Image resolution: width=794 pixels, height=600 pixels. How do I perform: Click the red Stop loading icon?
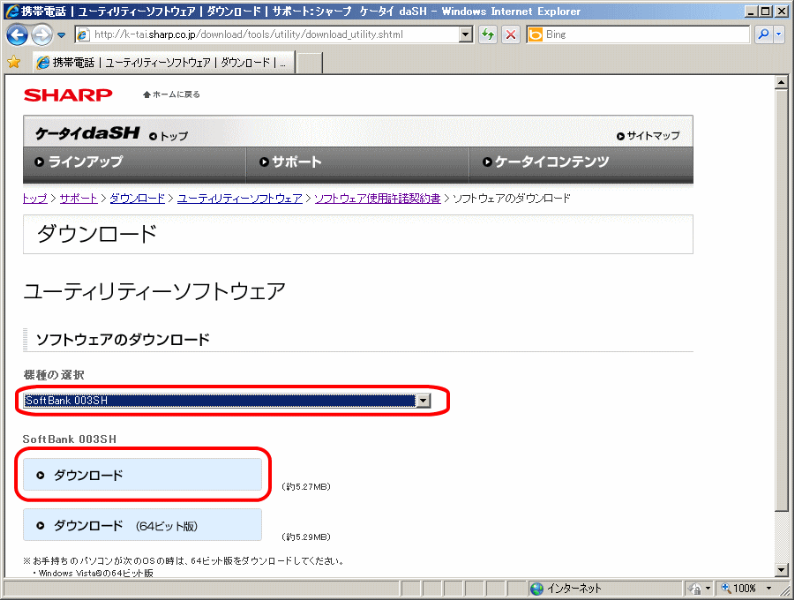(511, 34)
